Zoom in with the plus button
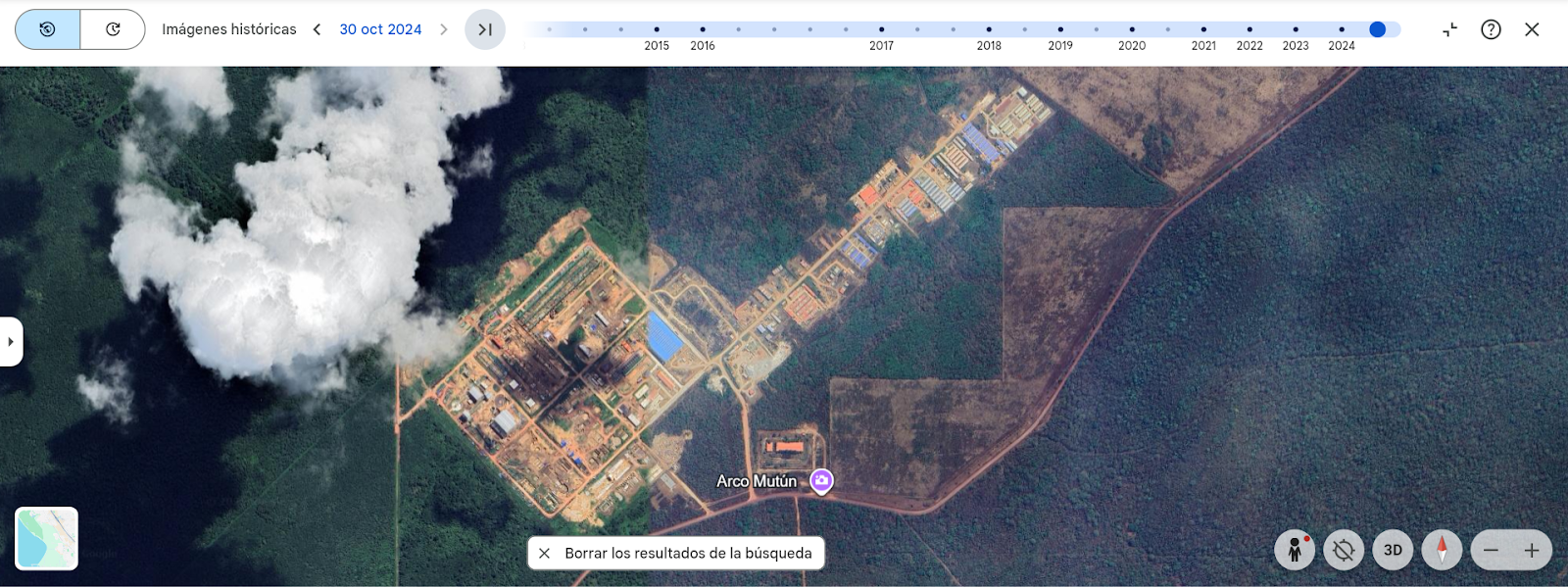The image size is (1568, 587). (x=1532, y=551)
